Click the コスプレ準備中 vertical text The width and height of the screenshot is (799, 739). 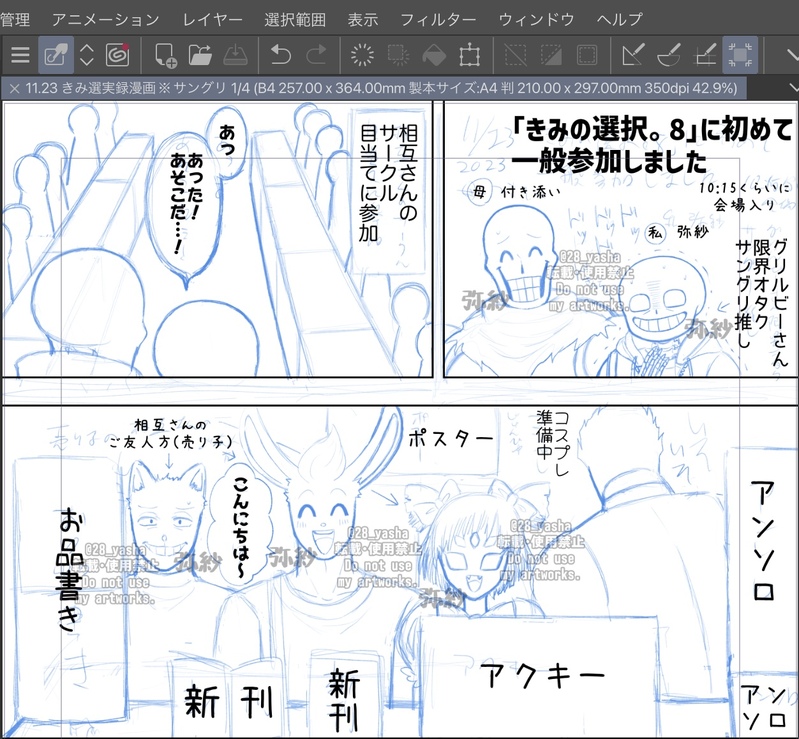[x=553, y=442]
